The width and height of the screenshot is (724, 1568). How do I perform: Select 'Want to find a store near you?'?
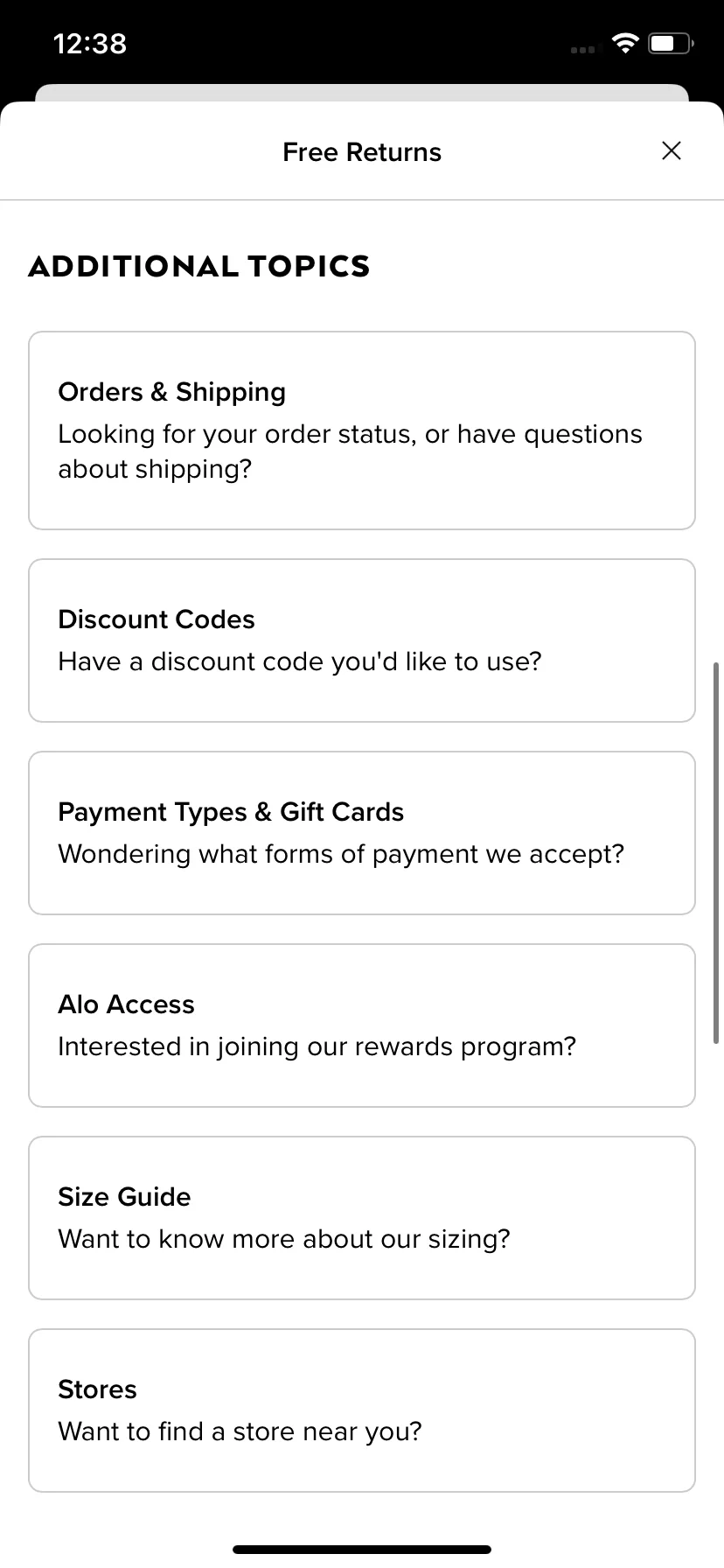[240, 1431]
